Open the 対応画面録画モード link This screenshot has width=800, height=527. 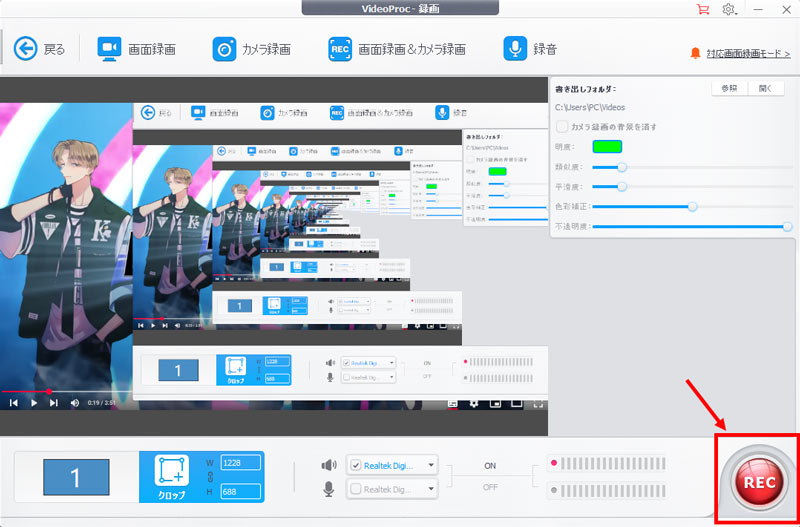point(748,53)
